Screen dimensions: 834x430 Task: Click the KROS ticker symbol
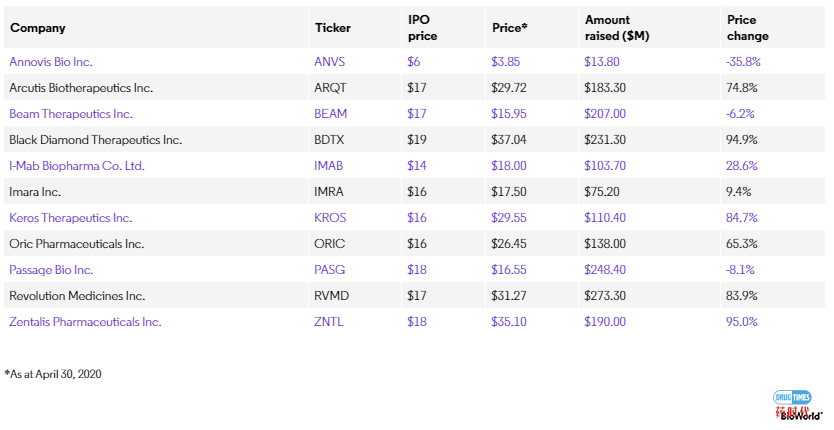(x=330, y=218)
